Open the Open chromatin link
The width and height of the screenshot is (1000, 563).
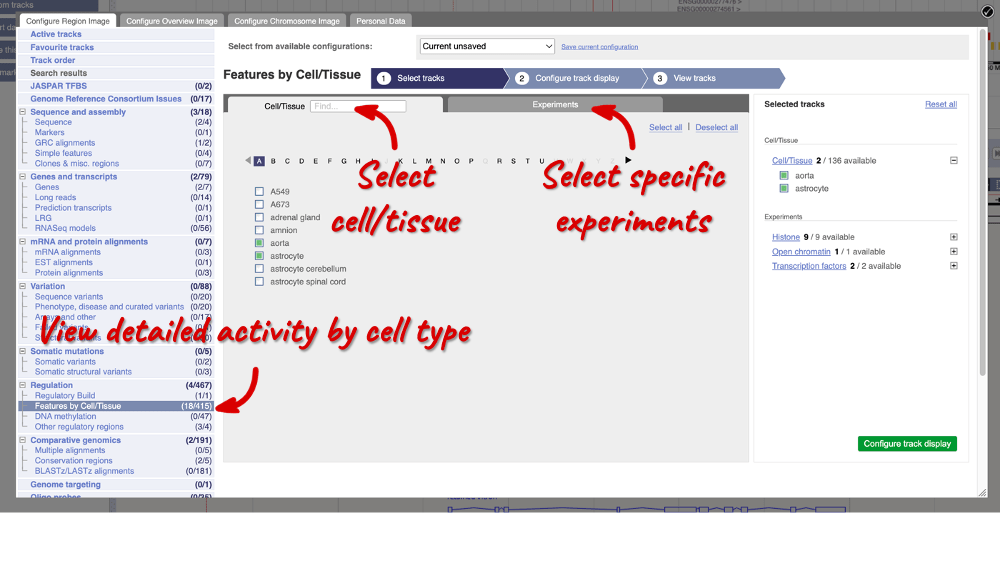click(801, 252)
